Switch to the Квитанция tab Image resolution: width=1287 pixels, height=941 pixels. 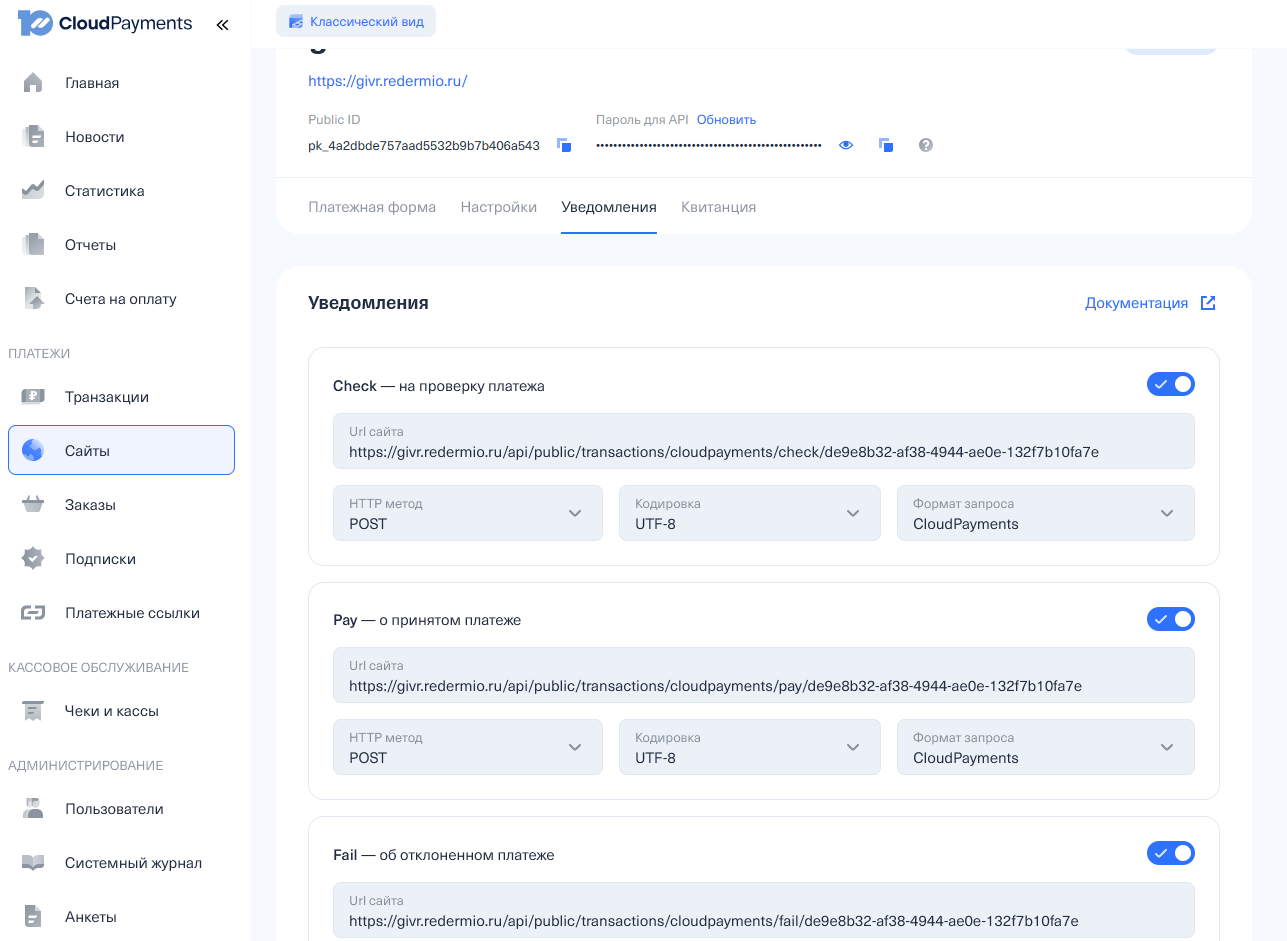click(719, 207)
